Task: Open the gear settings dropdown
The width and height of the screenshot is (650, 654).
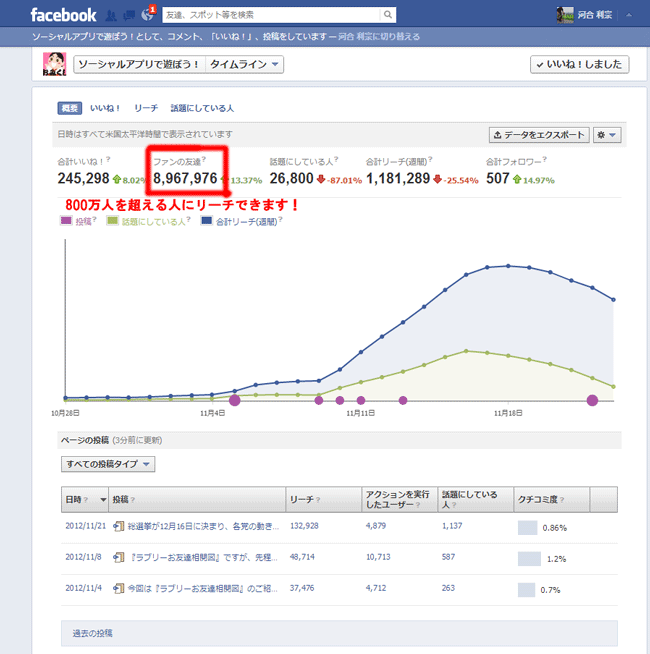Action: point(607,135)
